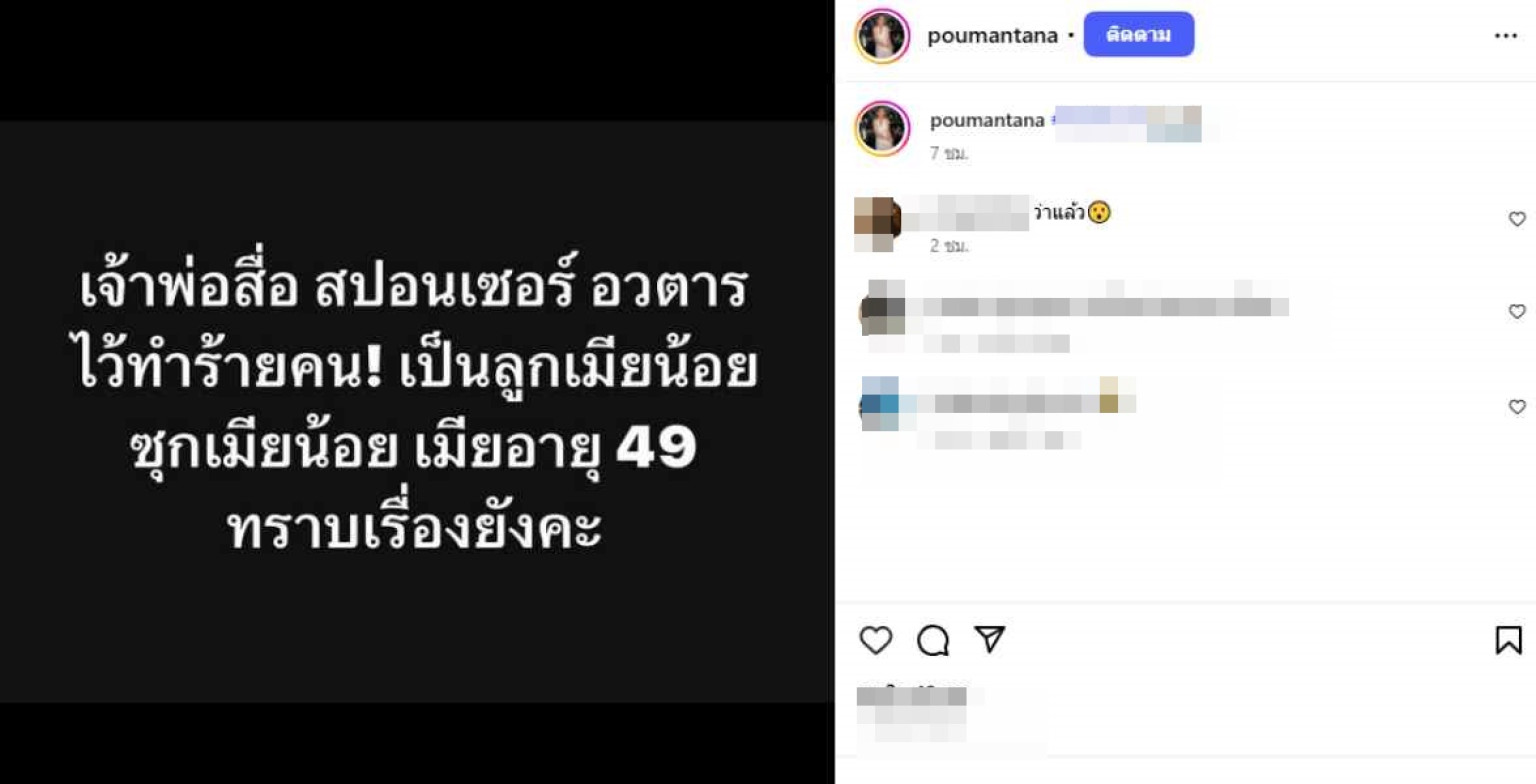Click poumantana avatar beside the caption
The height and width of the screenshot is (784, 1536).
pos(882,129)
